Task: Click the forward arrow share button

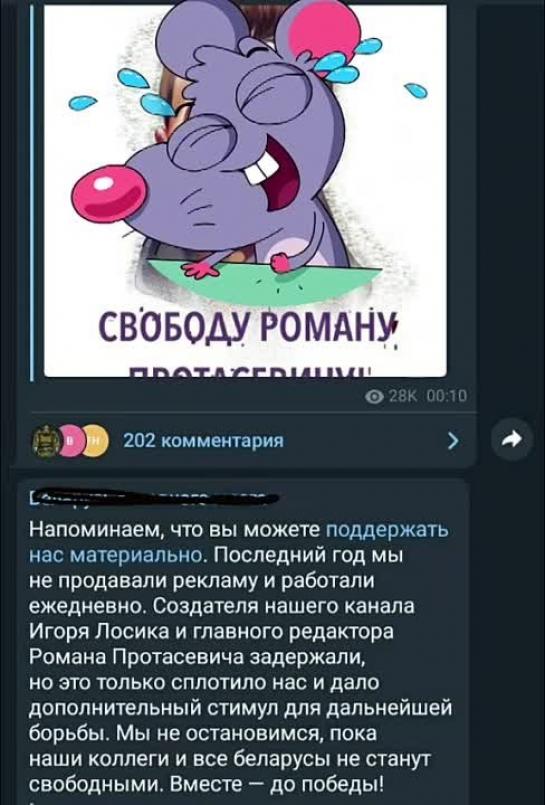Action: click(x=513, y=439)
